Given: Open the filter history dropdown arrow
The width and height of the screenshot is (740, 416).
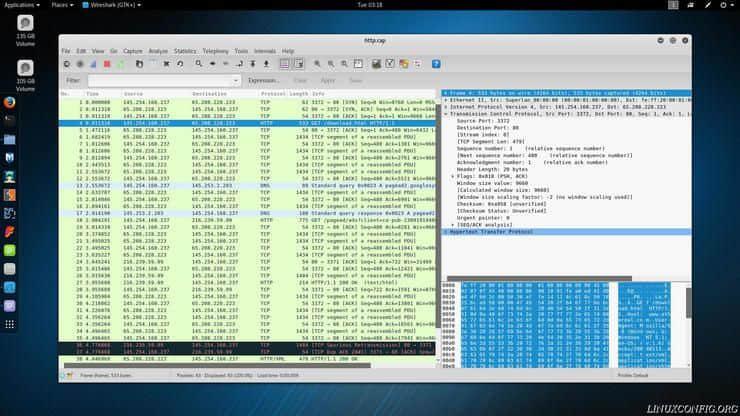Looking at the screenshot, I should [x=236, y=80].
